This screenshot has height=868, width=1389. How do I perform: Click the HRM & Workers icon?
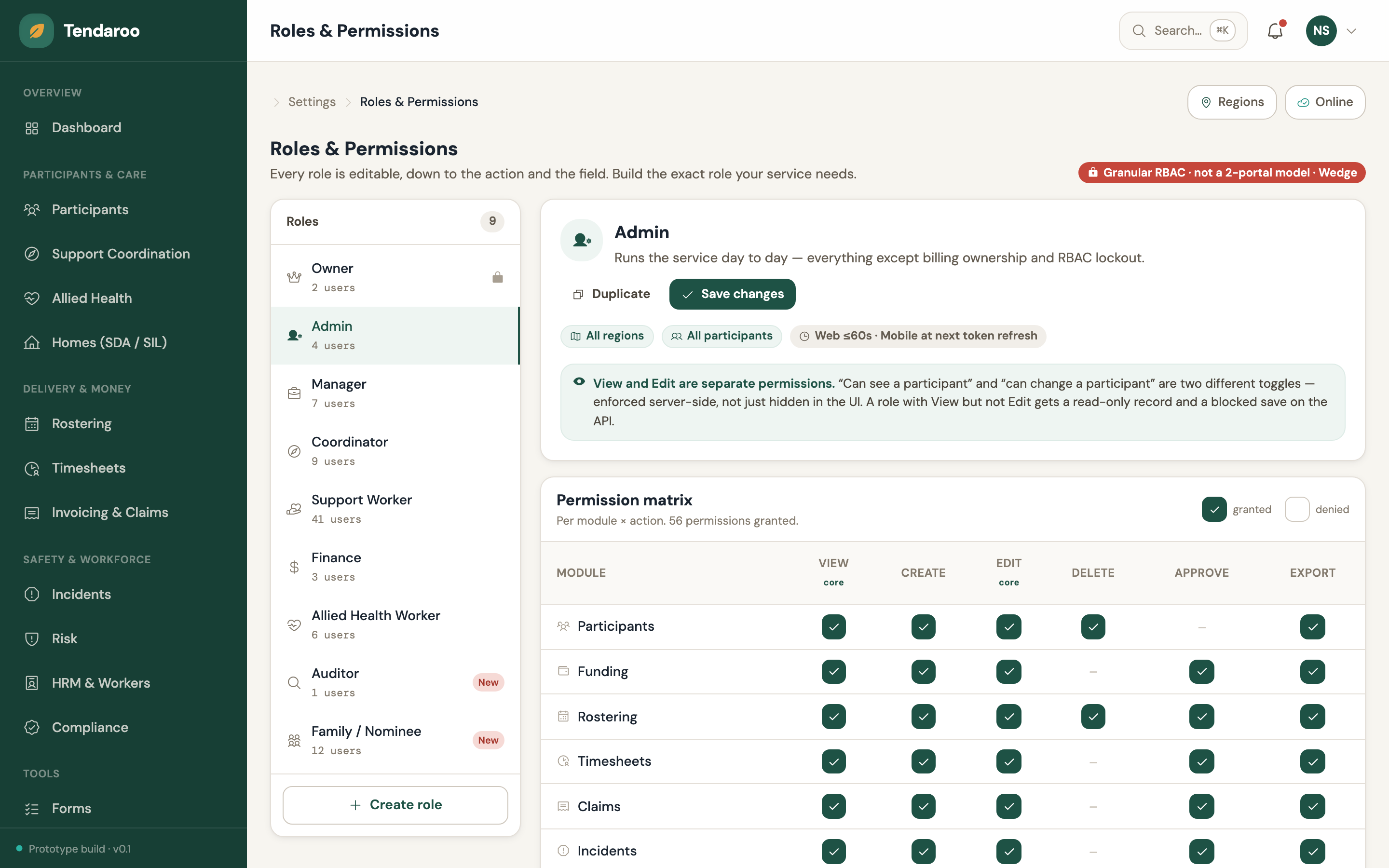32,683
